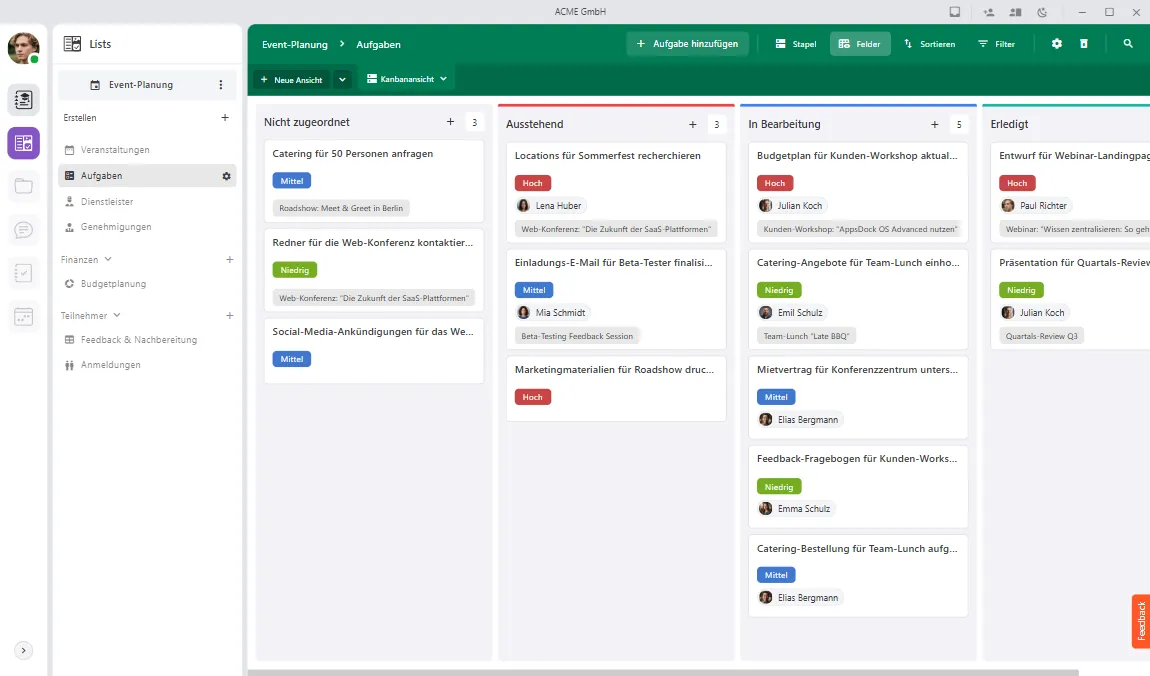Click the Mittel label on the Einladungs-E-Mail card
The width and height of the screenshot is (1150, 676).
coord(534,290)
